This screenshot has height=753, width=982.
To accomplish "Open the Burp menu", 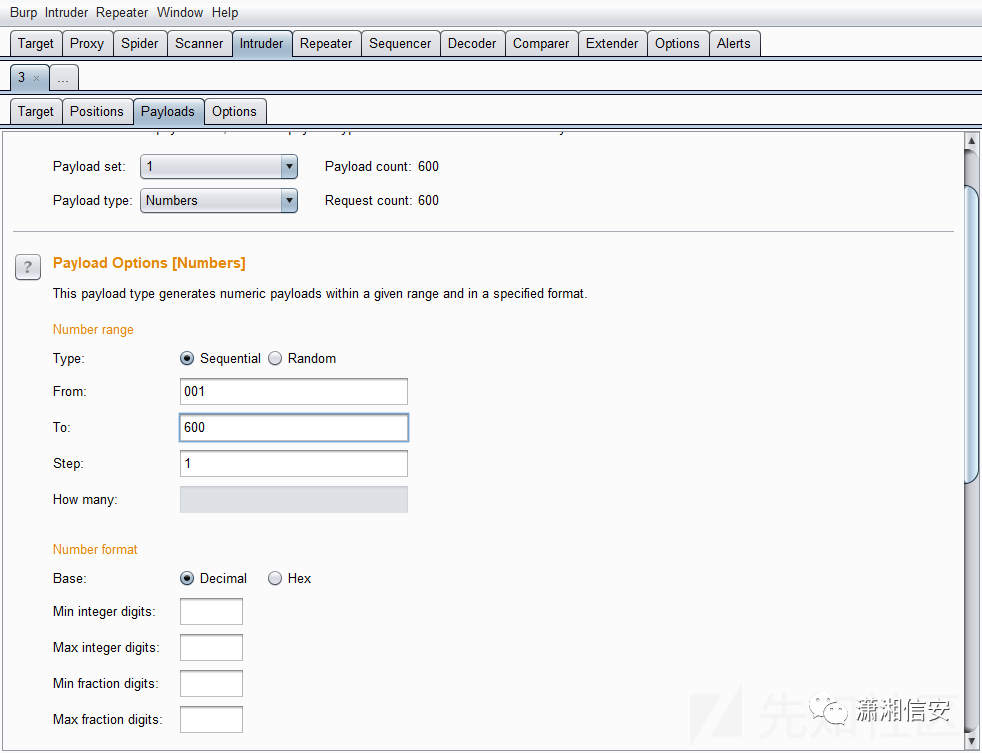I will [23, 13].
